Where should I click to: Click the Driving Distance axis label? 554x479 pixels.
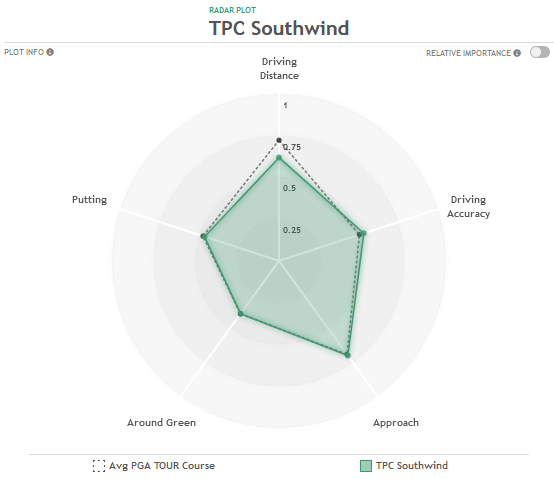(x=279, y=69)
